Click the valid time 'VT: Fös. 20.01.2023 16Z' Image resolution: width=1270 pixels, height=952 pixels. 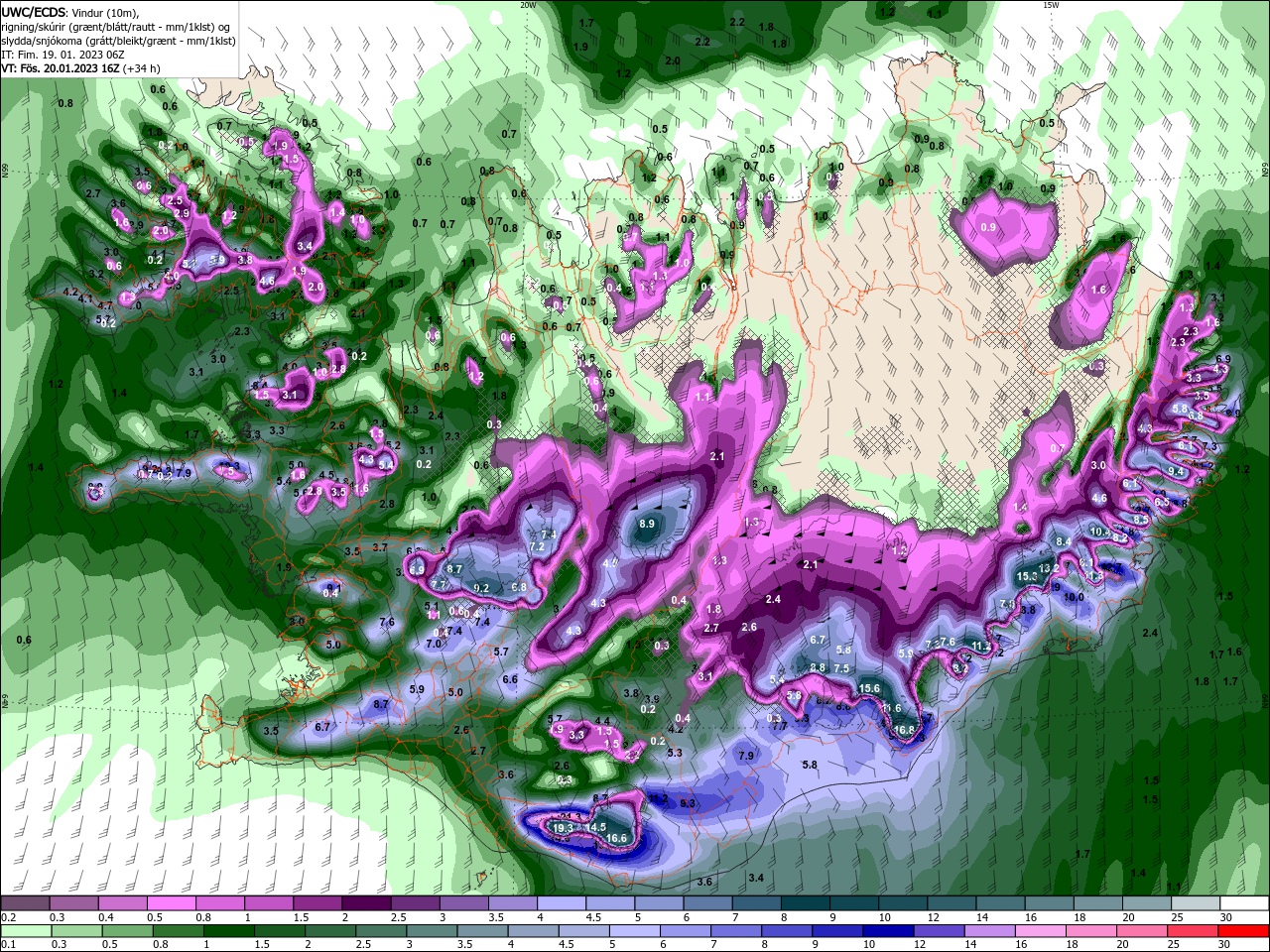click(61, 68)
